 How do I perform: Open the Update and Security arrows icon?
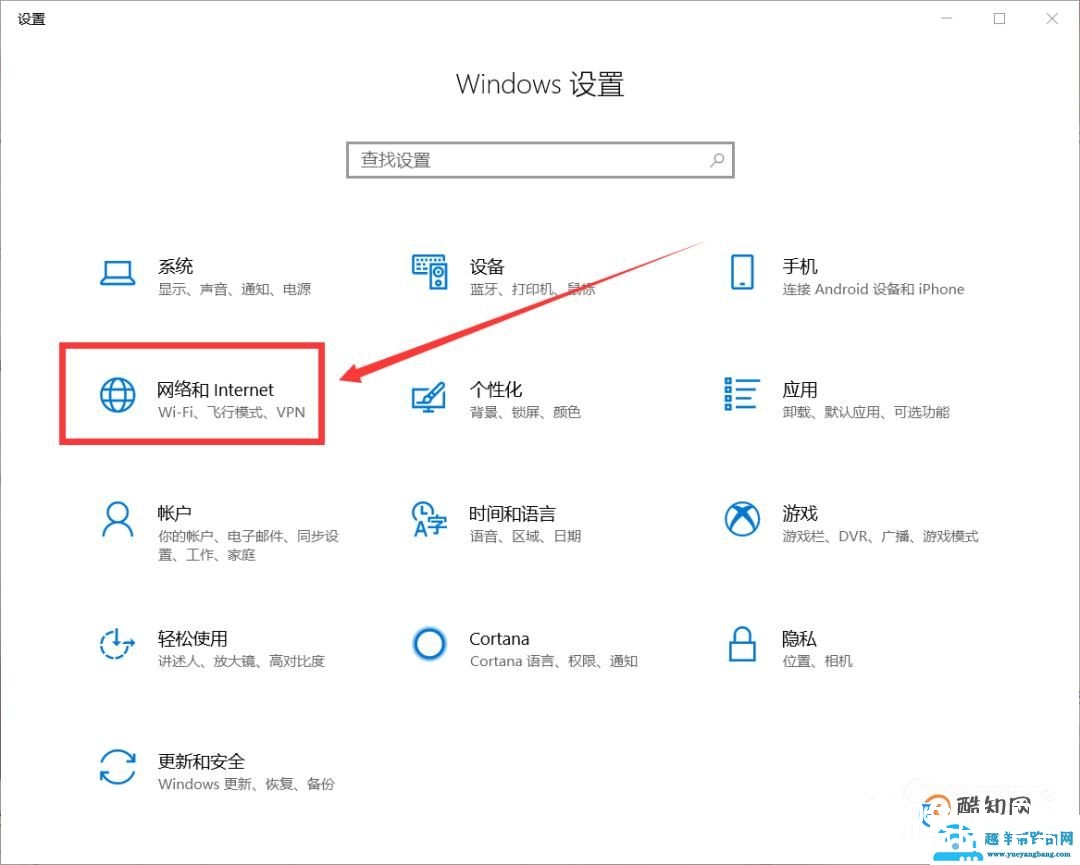click(x=118, y=767)
